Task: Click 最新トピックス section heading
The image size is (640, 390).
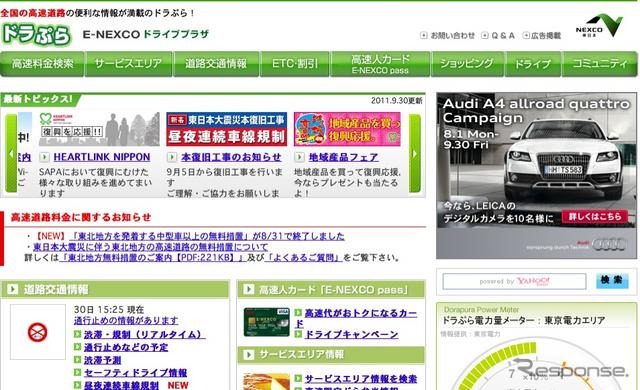Action: 38,99
